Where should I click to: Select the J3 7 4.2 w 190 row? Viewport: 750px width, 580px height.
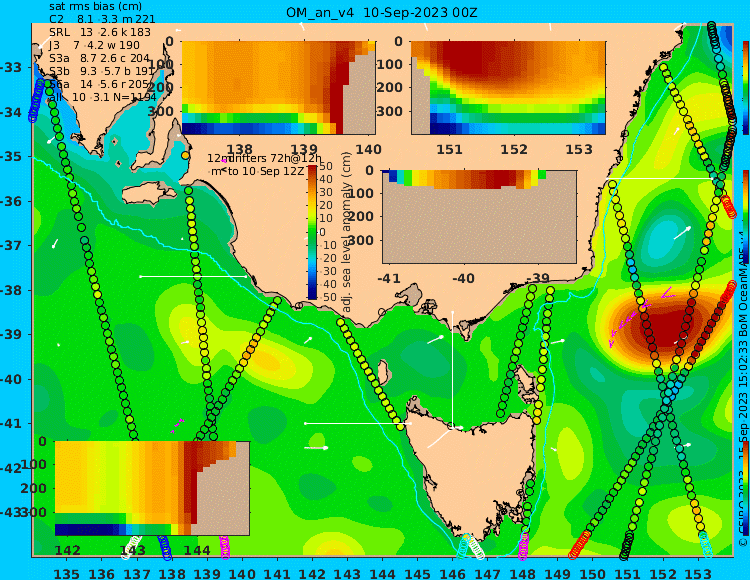click(x=94, y=45)
